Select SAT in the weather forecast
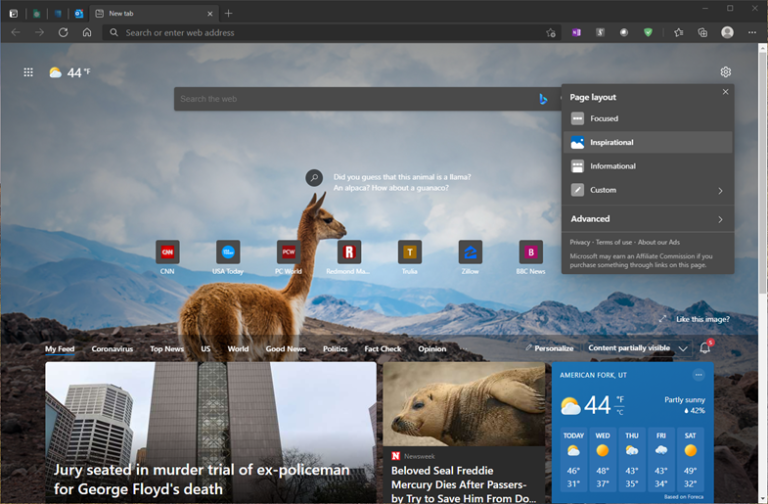Screen dimensions: 768x504 [x=690, y=459]
